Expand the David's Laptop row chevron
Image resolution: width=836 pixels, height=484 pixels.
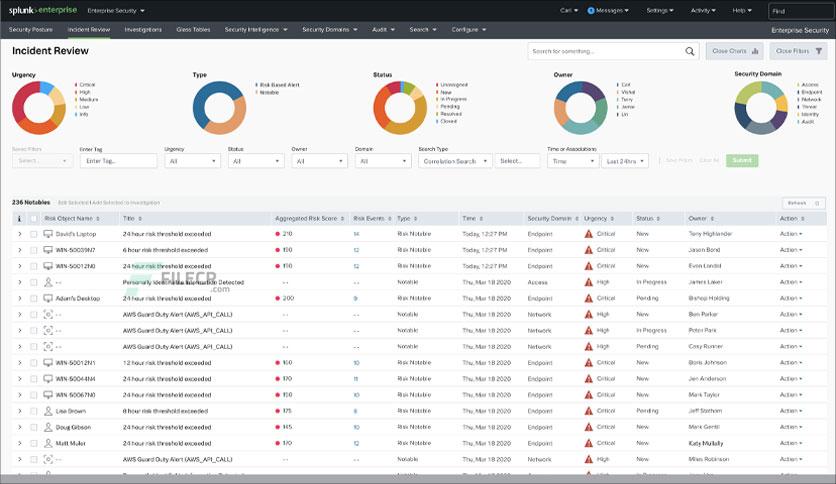coord(20,234)
